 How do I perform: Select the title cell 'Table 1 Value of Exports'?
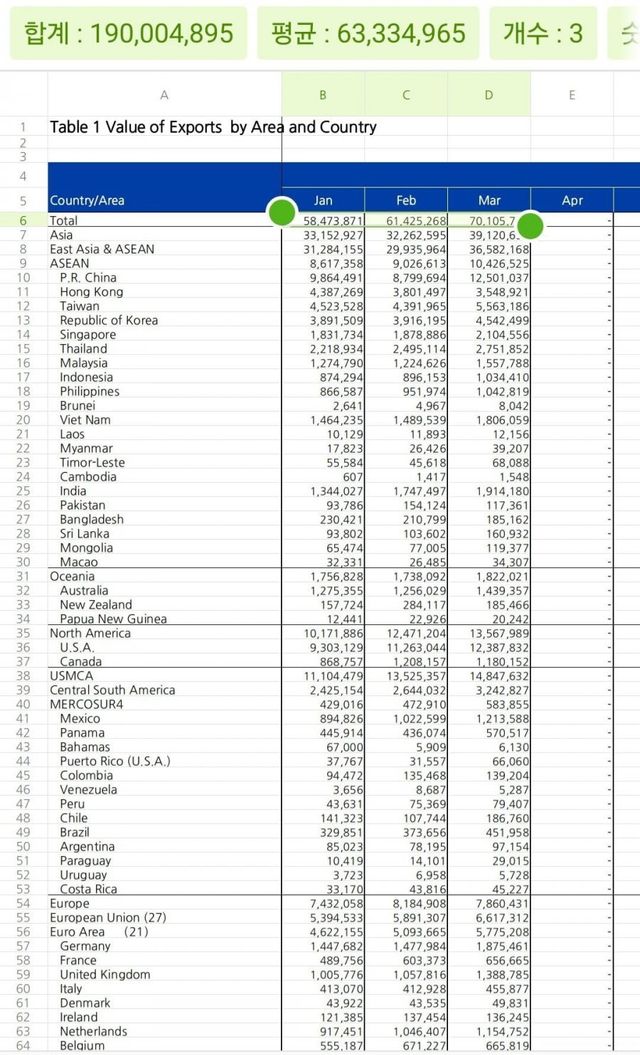point(165,126)
